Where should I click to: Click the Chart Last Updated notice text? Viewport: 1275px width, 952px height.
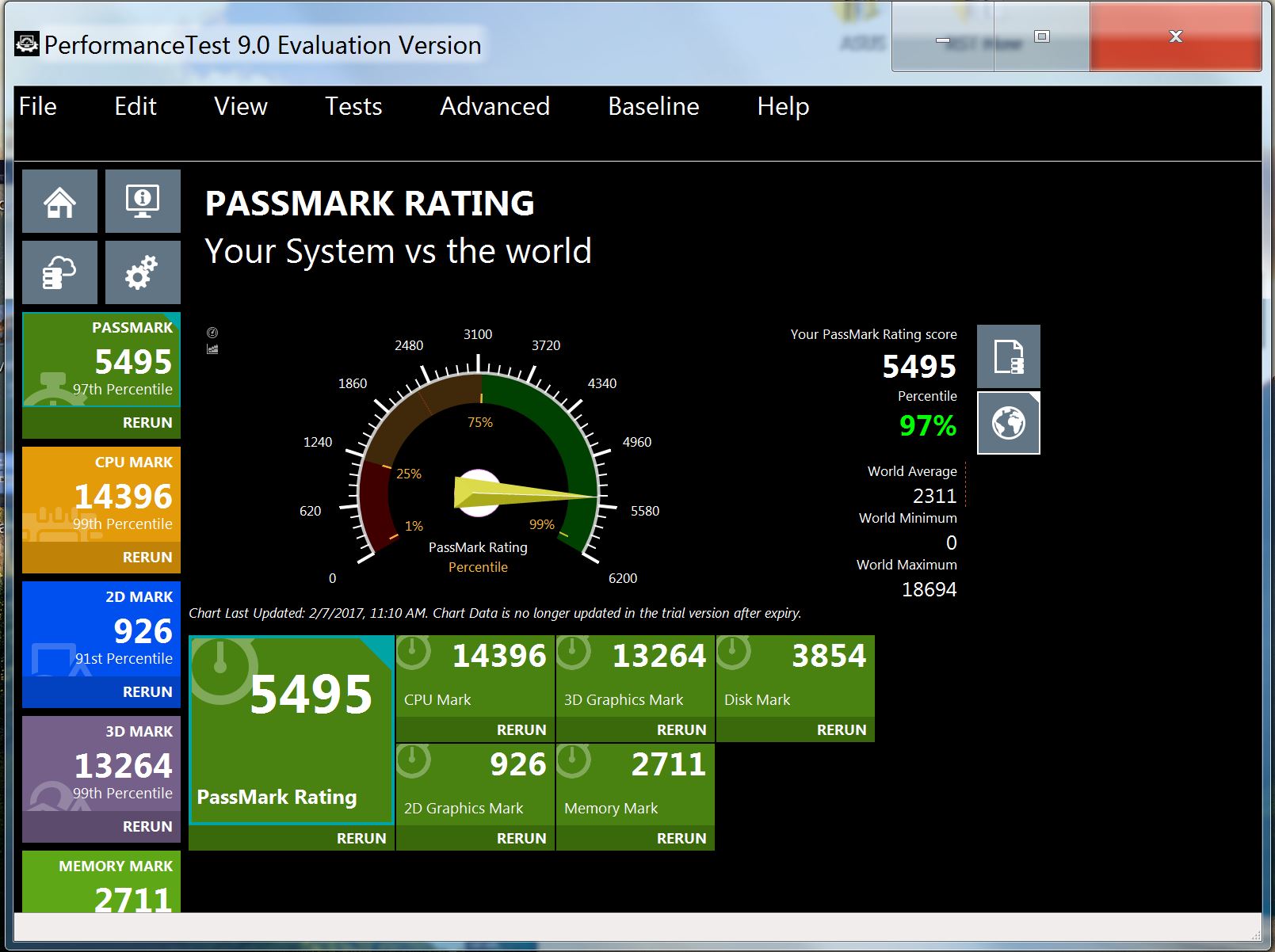495,613
